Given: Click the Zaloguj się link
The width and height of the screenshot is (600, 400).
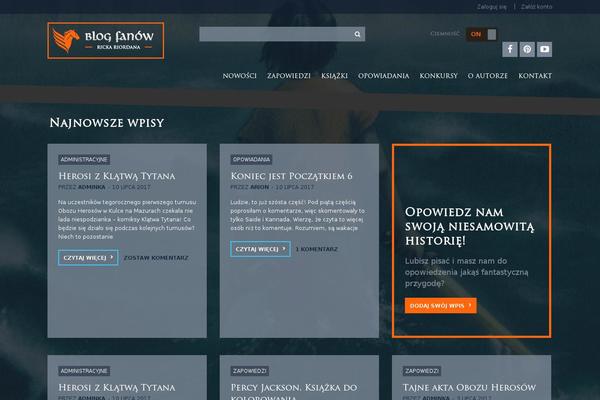Looking at the screenshot, I should 492,7.
